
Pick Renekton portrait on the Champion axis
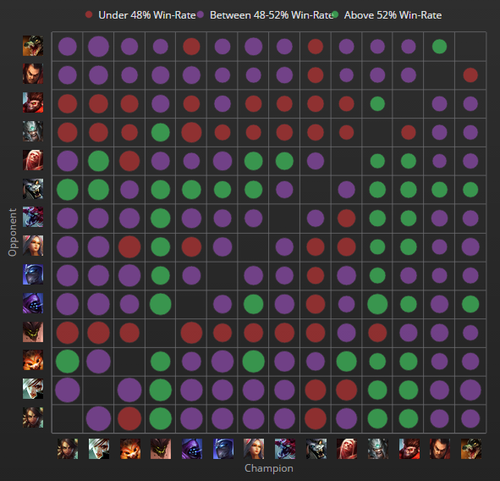(471, 449)
